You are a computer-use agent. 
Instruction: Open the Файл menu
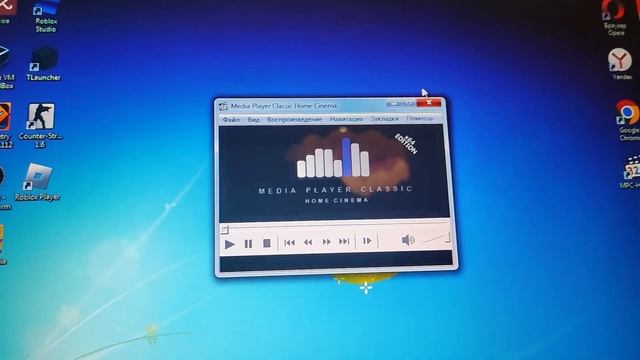tap(231, 120)
